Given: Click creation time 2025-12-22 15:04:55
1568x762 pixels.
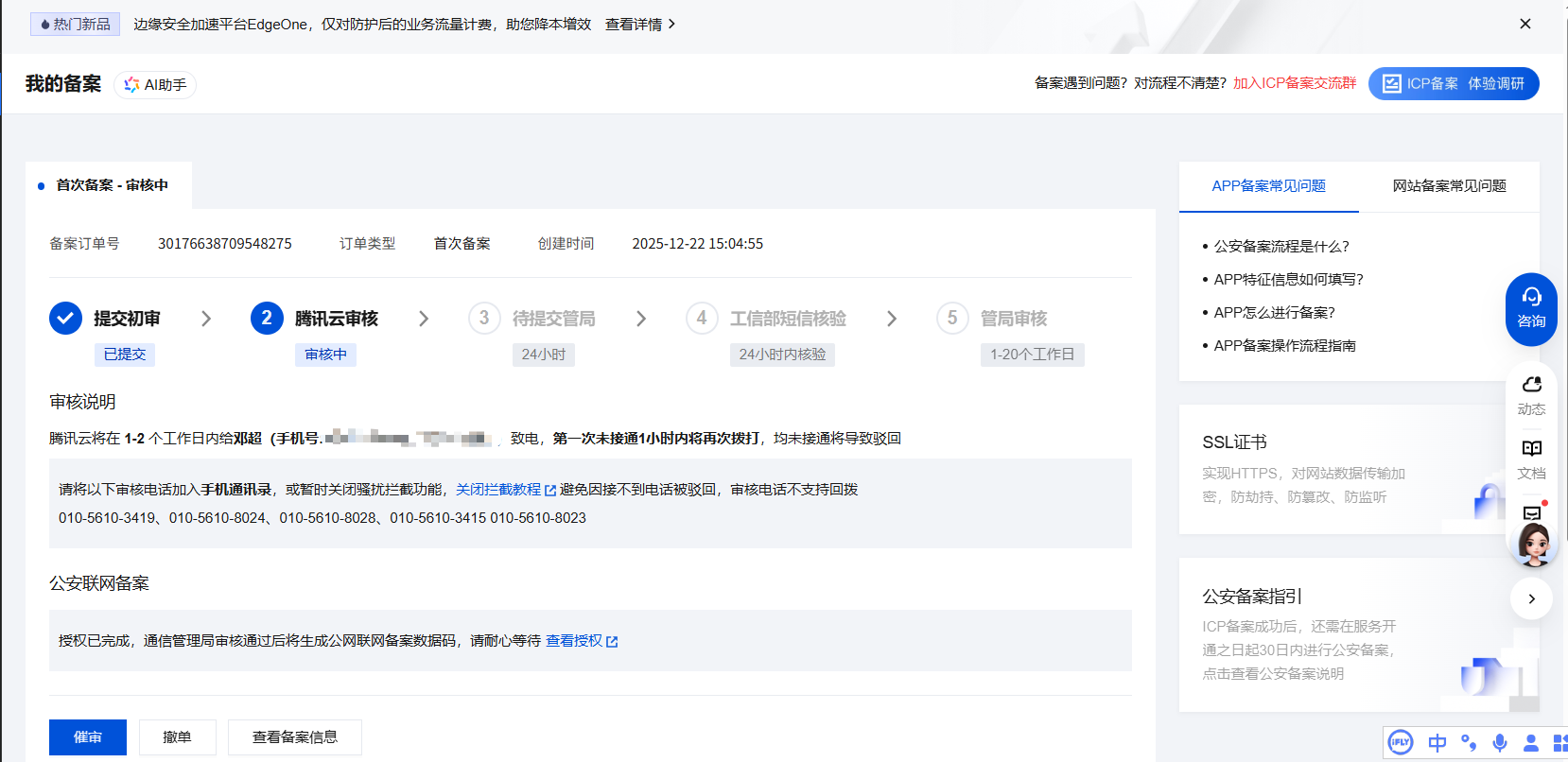Looking at the screenshot, I should click(698, 244).
